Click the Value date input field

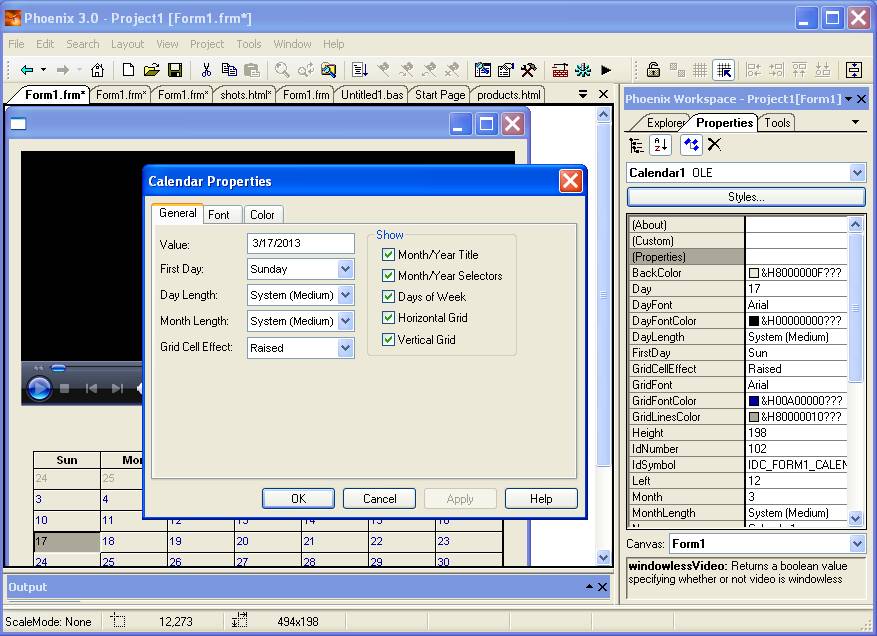tap(300, 243)
